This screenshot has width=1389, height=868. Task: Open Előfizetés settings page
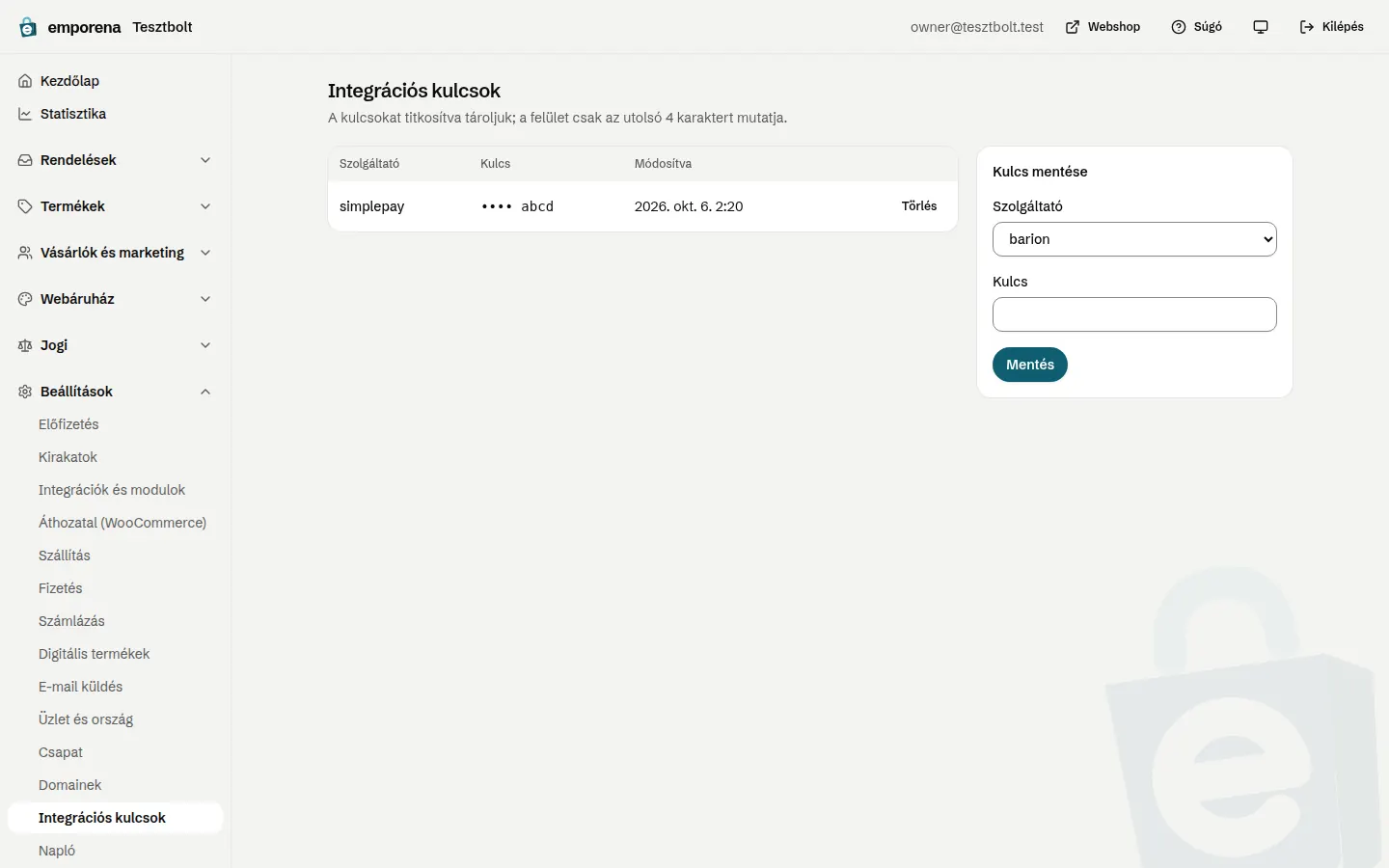pos(115,424)
